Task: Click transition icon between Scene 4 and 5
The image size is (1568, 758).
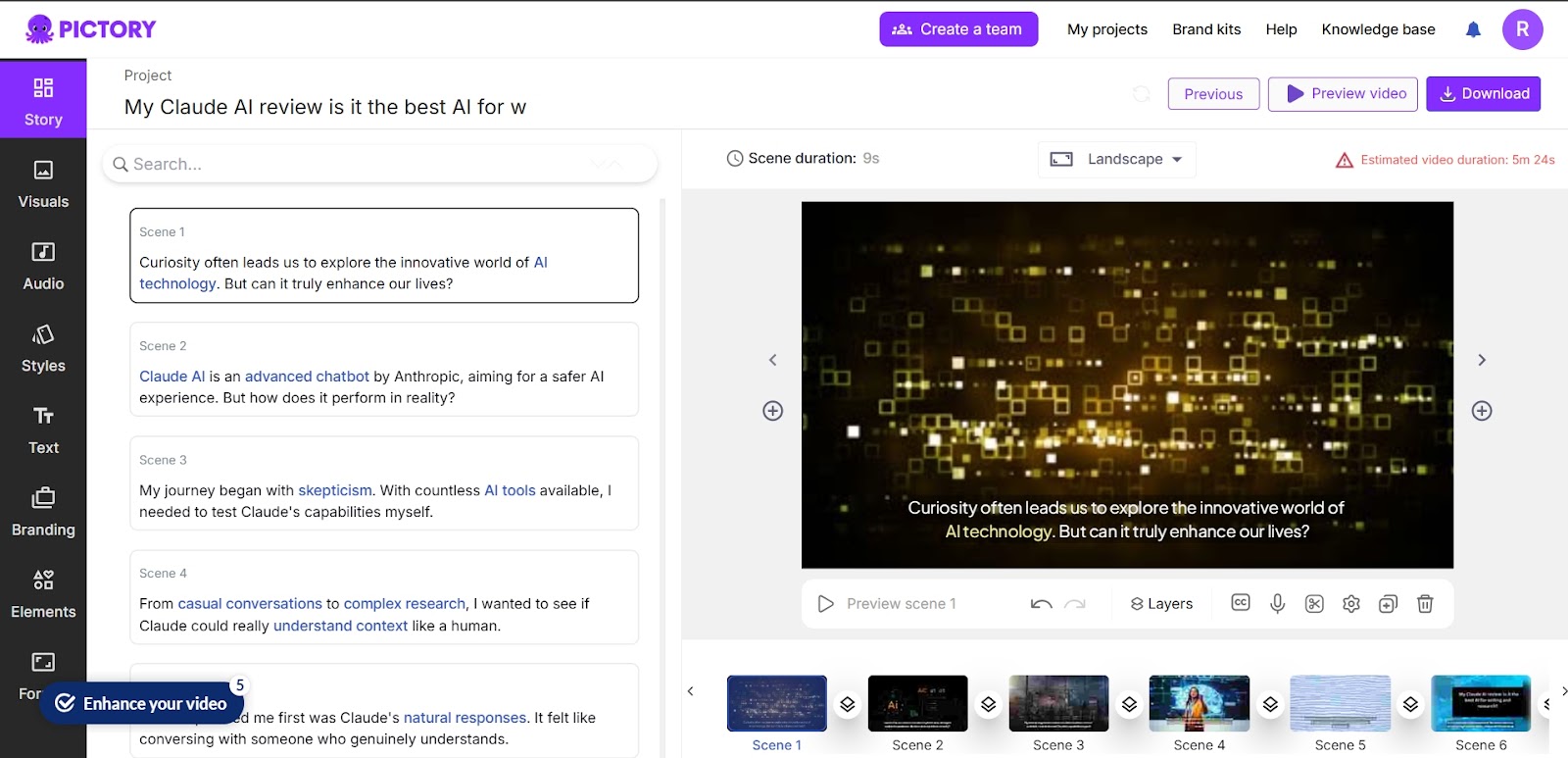Action: tap(1270, 704)
